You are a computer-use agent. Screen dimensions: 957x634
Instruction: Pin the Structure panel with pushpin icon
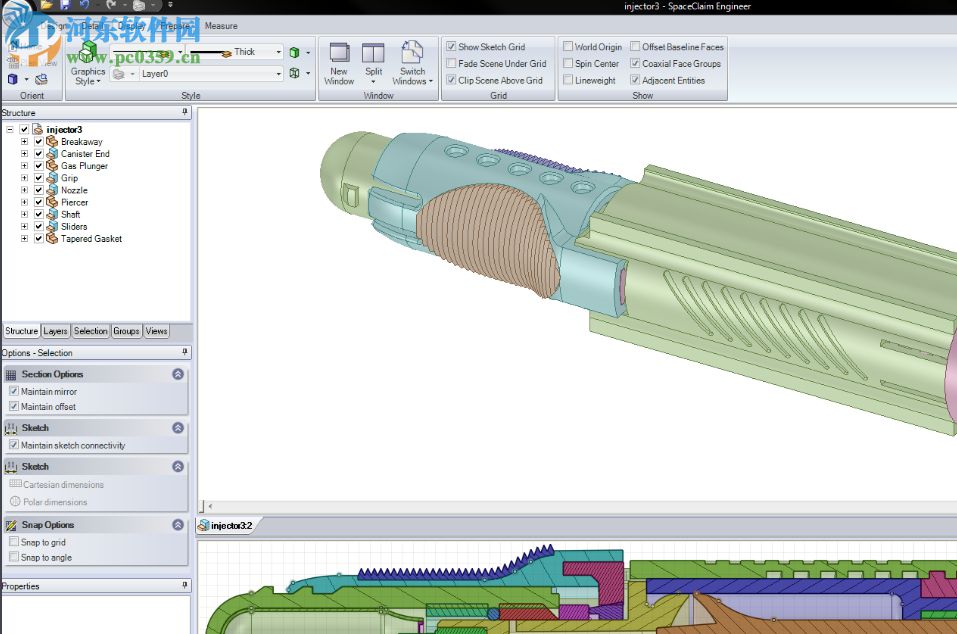(x=185, y=113)
